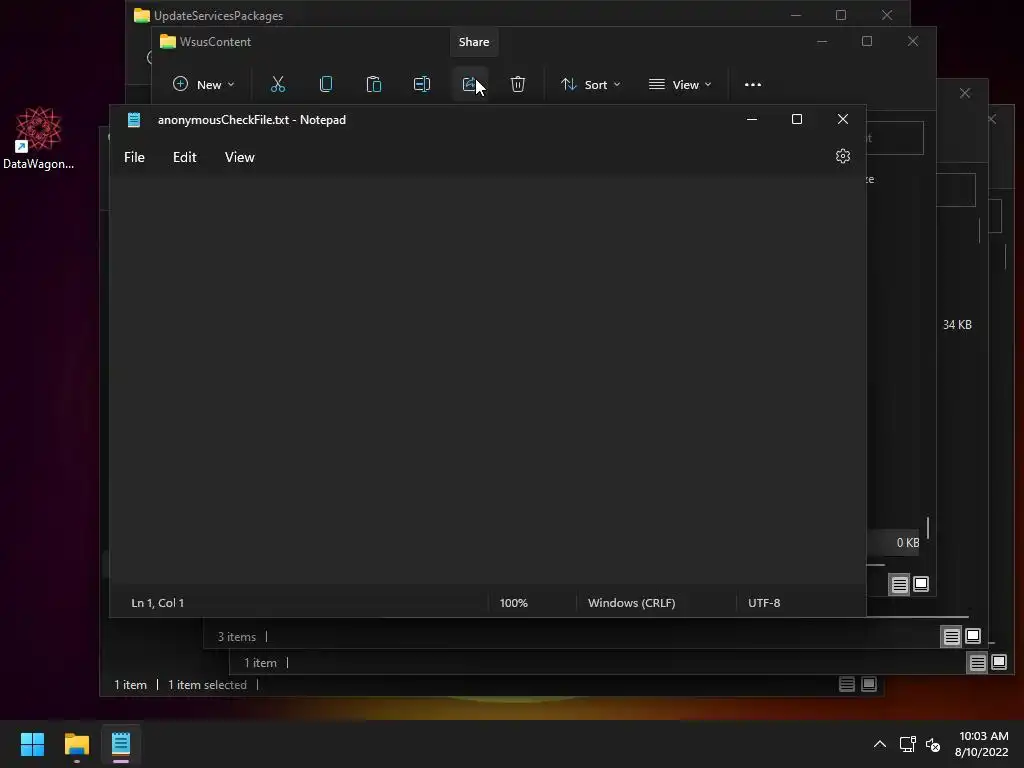Viewport: 1024px width, 768px height.
Task: Click the Copy icon in WsusContent toolbar
Action: (x=326, y=84)
